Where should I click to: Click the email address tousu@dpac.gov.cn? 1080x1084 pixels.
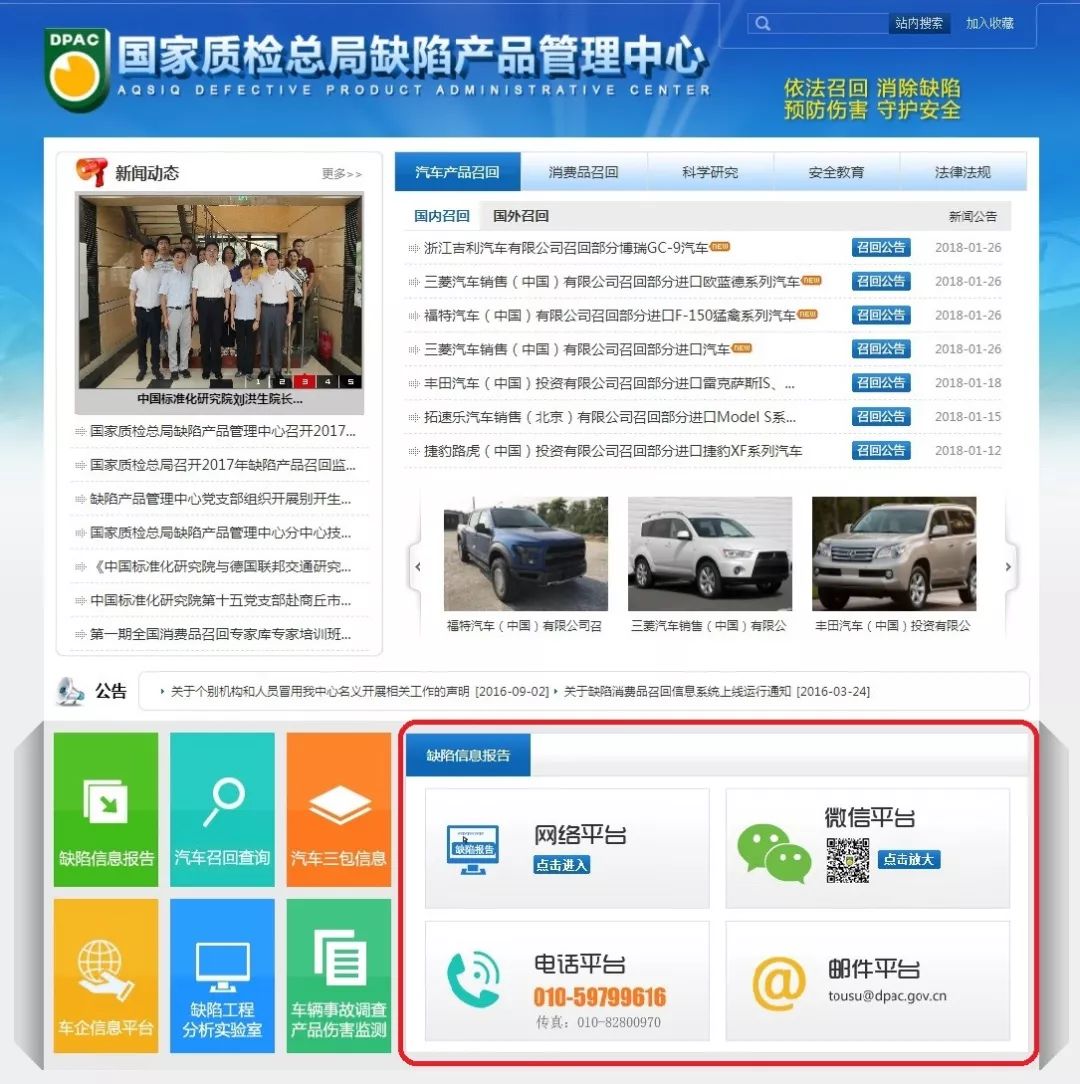point(888,996)
